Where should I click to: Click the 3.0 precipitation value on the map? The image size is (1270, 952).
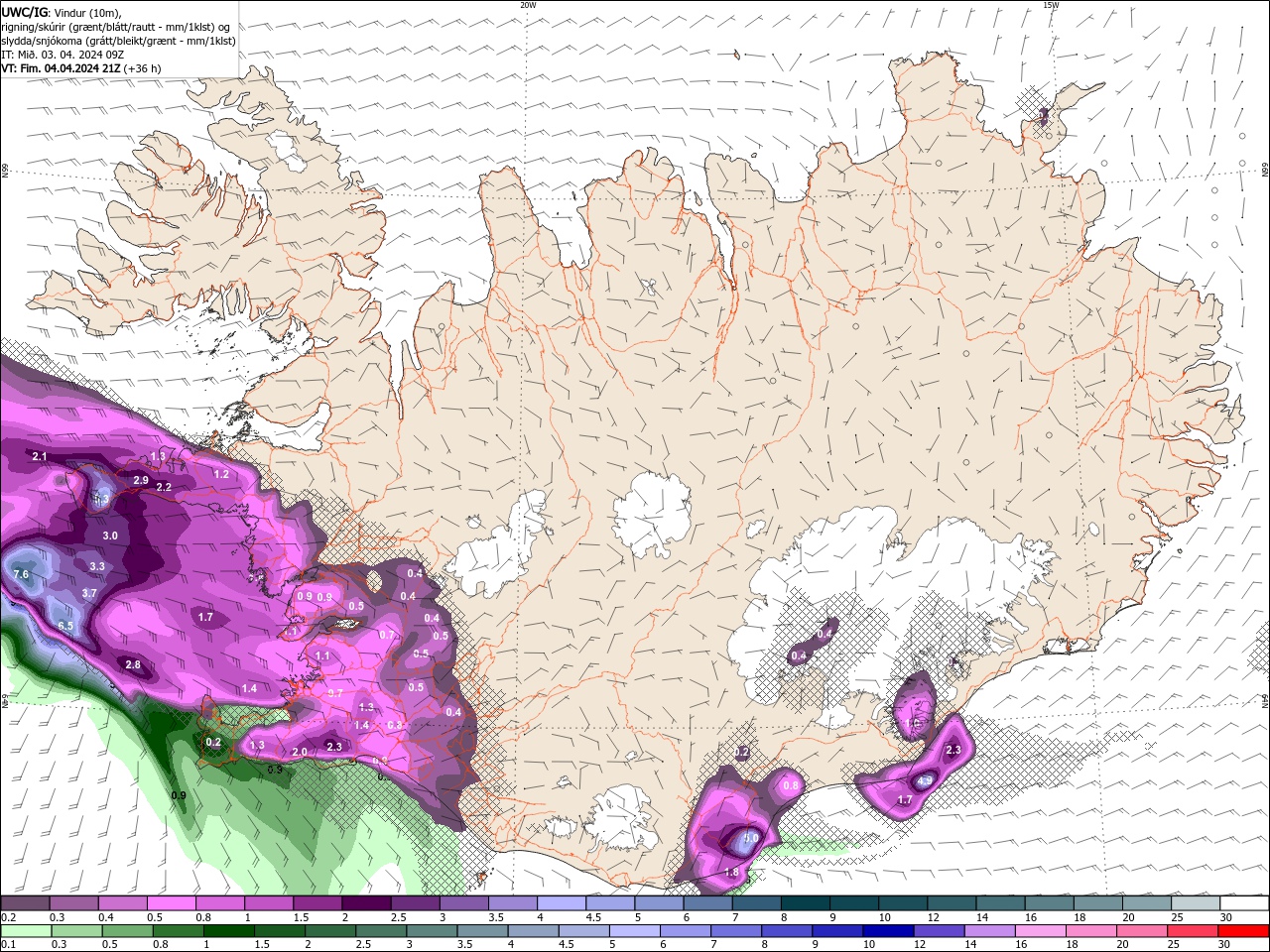point(110,535)
